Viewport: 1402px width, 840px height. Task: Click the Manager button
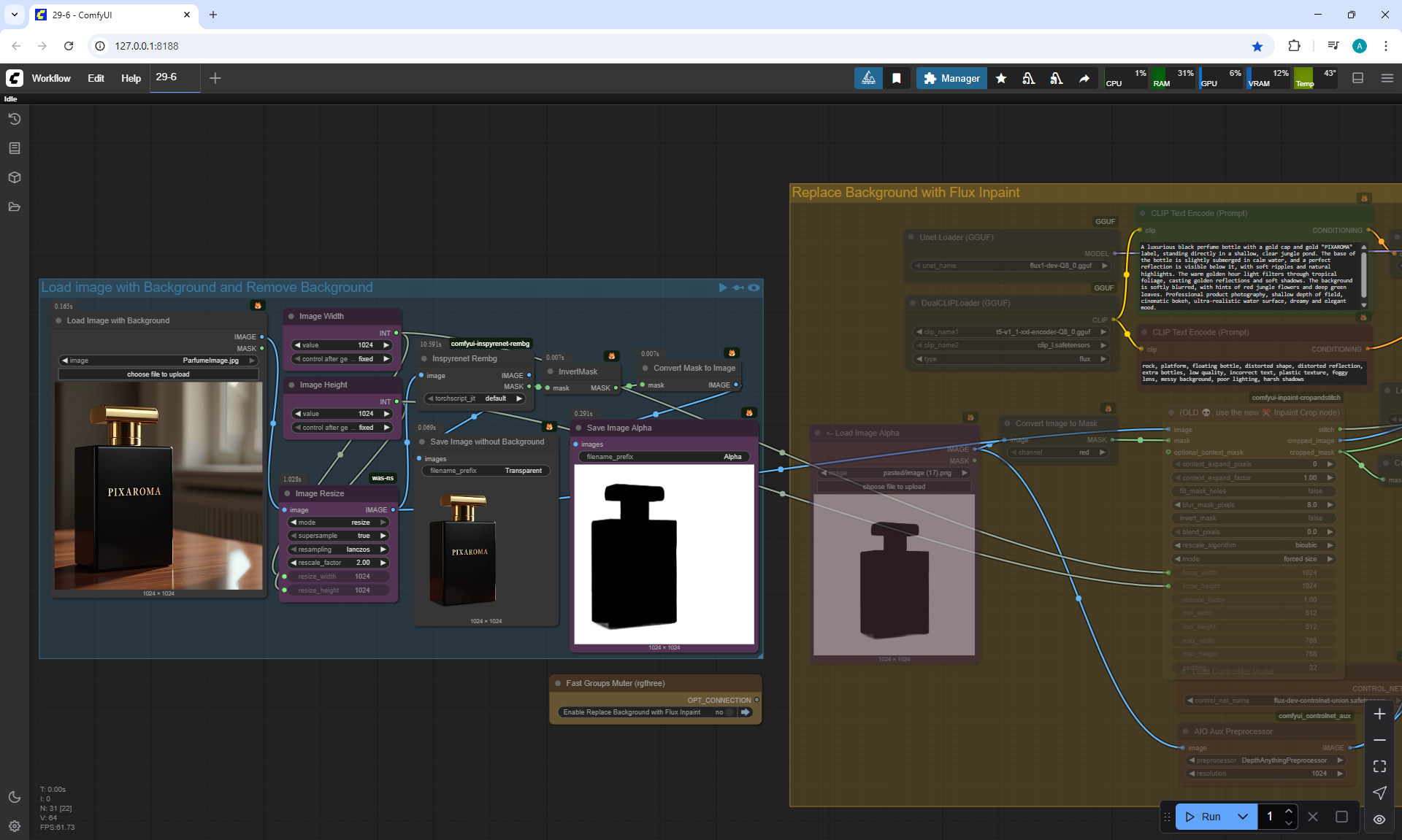(x=951, y=78)
